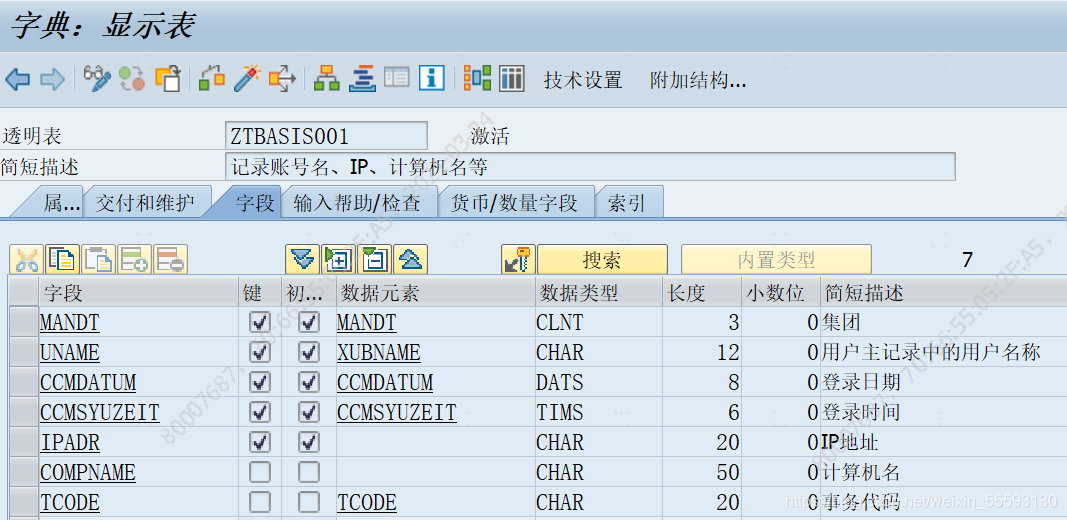Click the Expand all double-arrow-down icon
The image size is (1067, 520).
(x=303, y=259)
